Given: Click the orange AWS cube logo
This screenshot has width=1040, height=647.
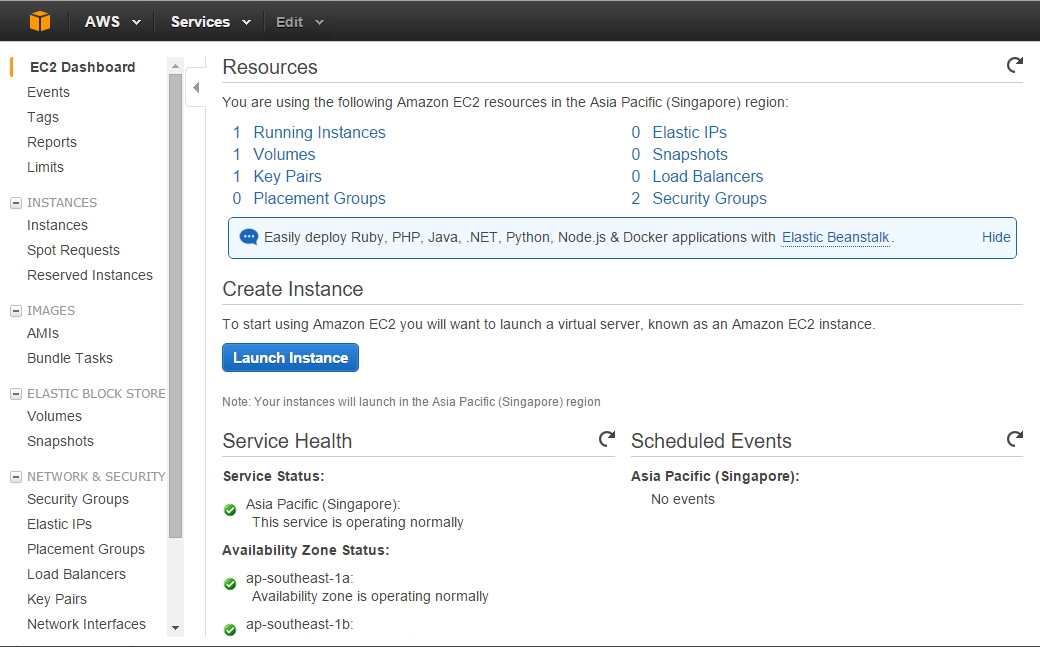Looking at the screenshot, I should (40, 21).
